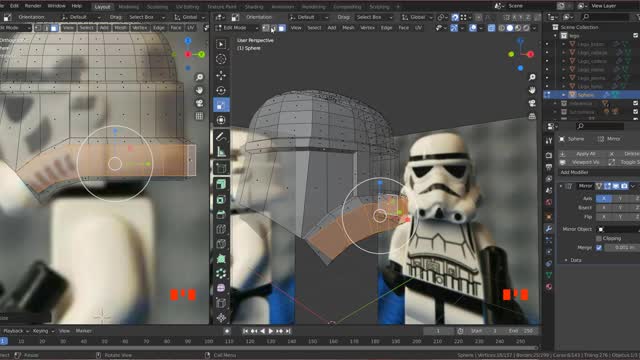Toggle grid perspective icon in left viewport

(199, 116)
